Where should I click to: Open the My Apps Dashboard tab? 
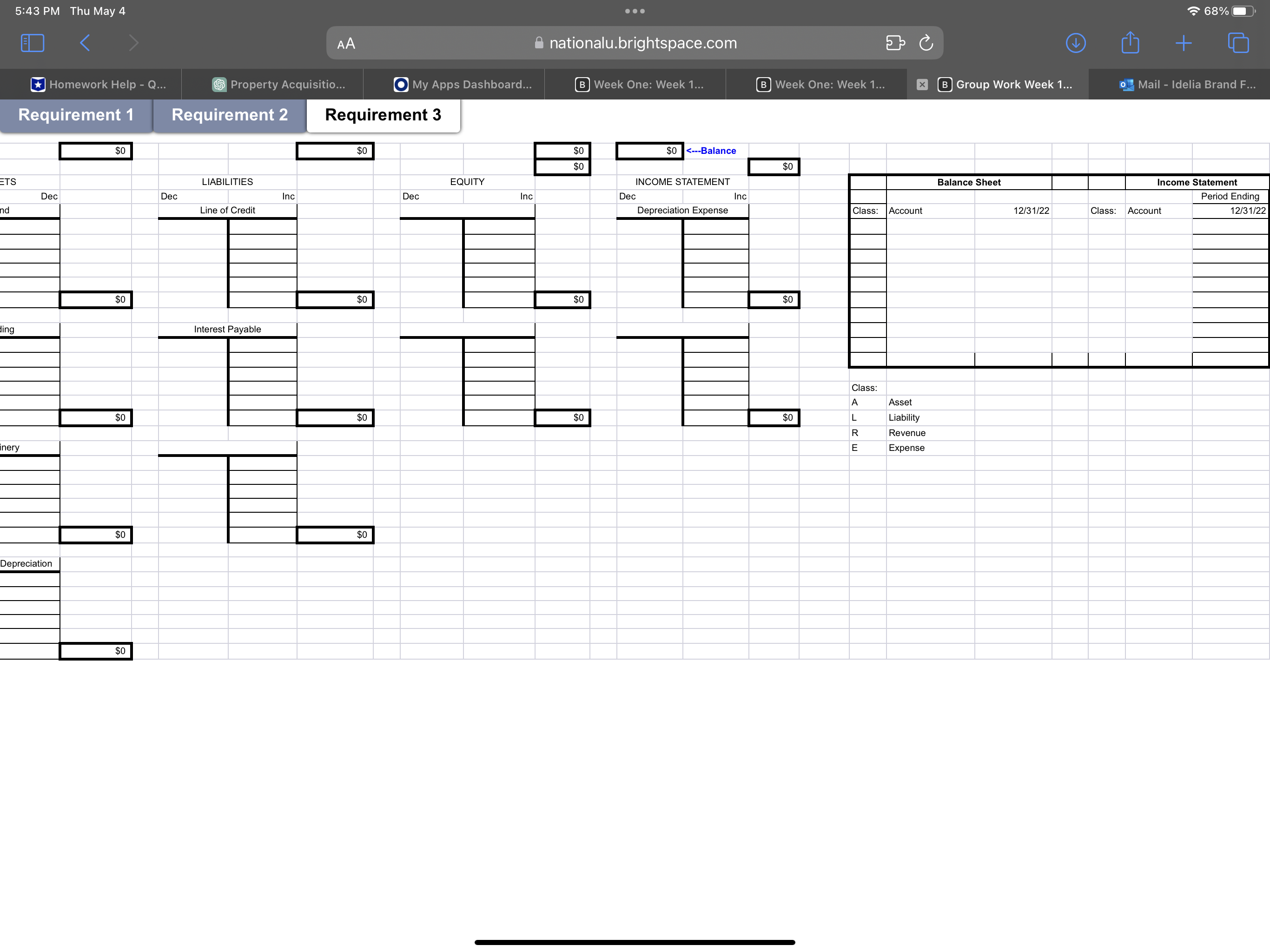pyautogui.click(x=463, y=85)
